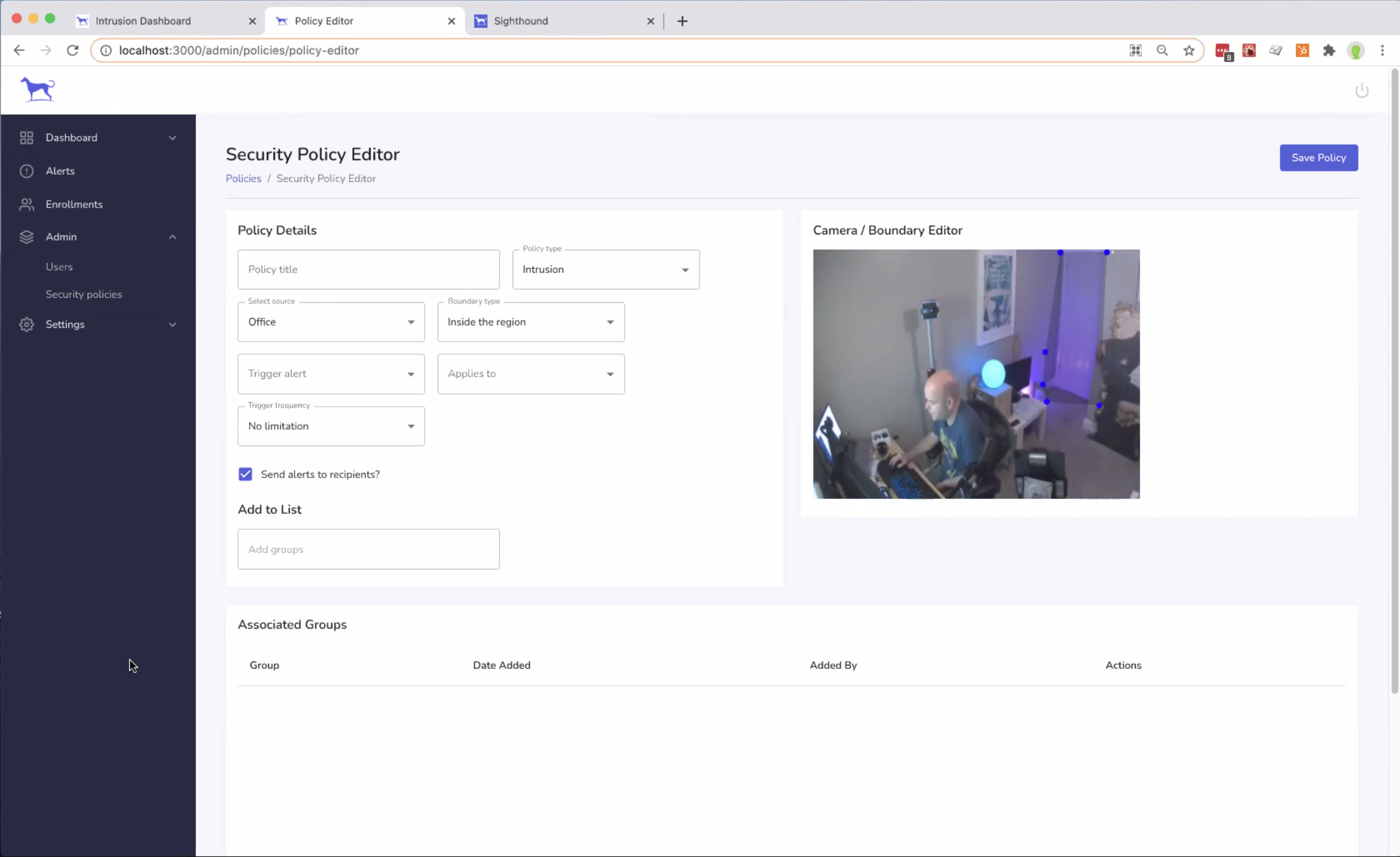Open the Select source Office dropdown
This screenshot has width=1400, height=857.
[331, 322]
